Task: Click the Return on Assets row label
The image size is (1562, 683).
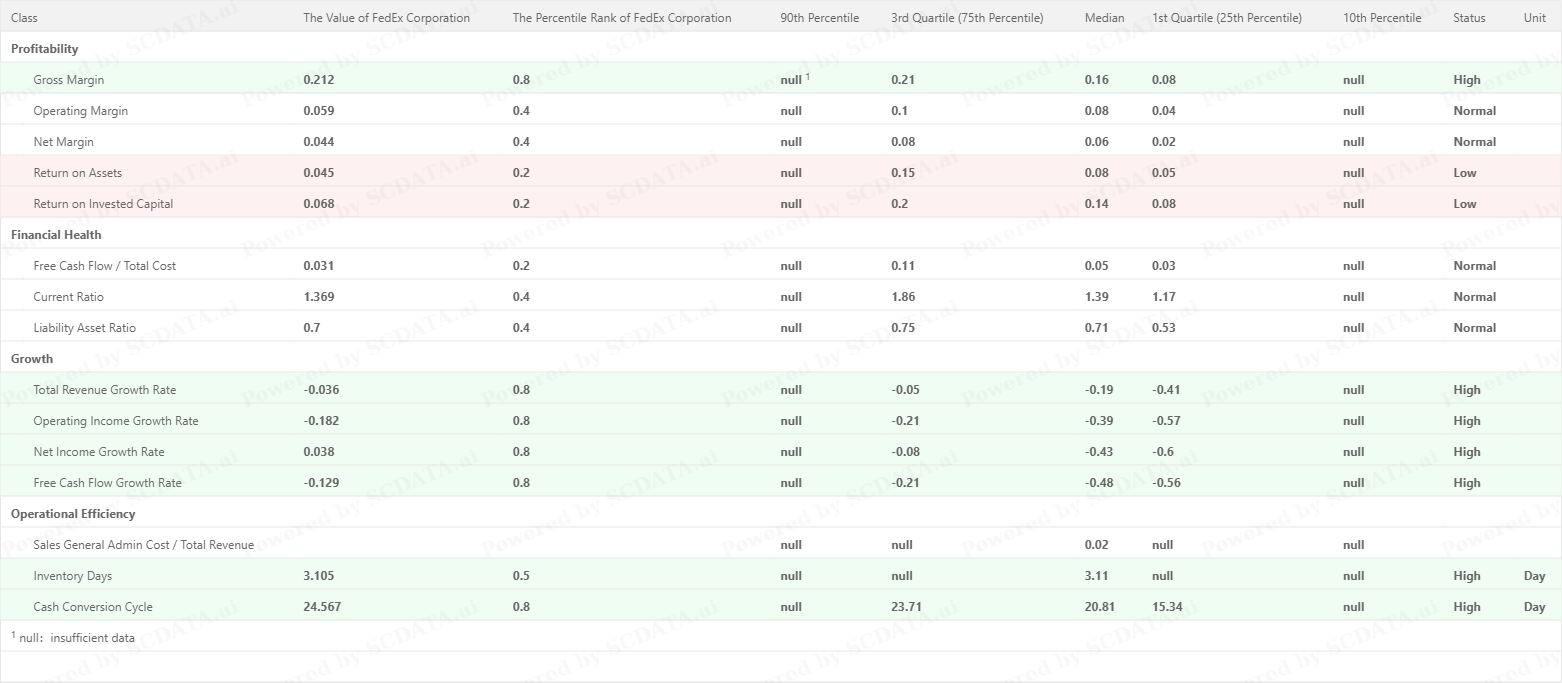Action: 78,173
